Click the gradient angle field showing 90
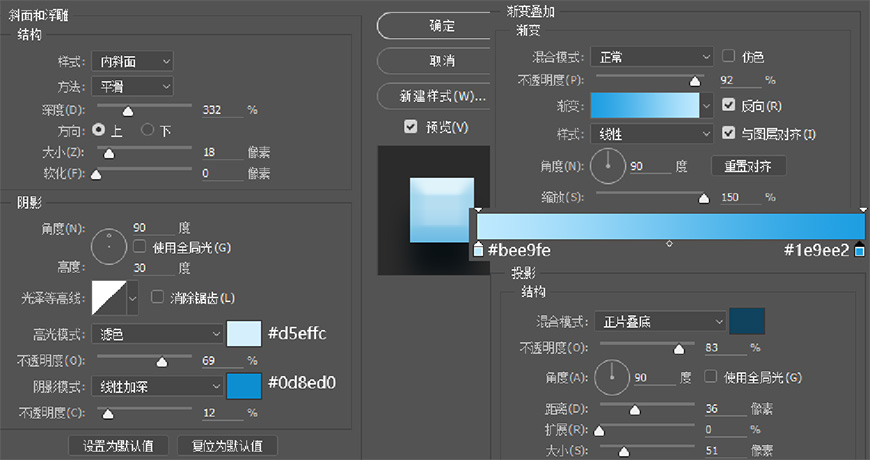Screen dimensions: 870x460 [650, 166]
